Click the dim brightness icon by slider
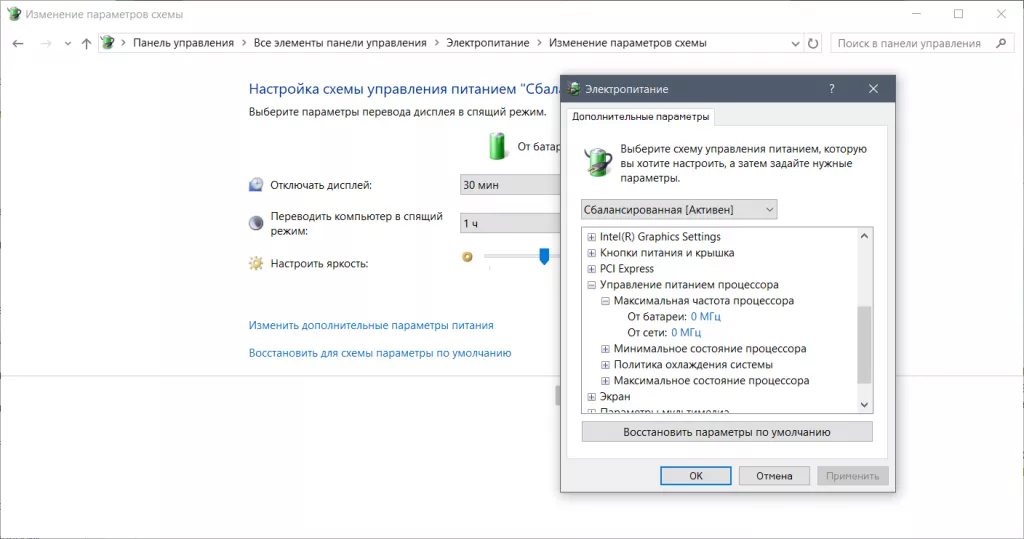This screenshot has width=1024, height=539. 467,257
